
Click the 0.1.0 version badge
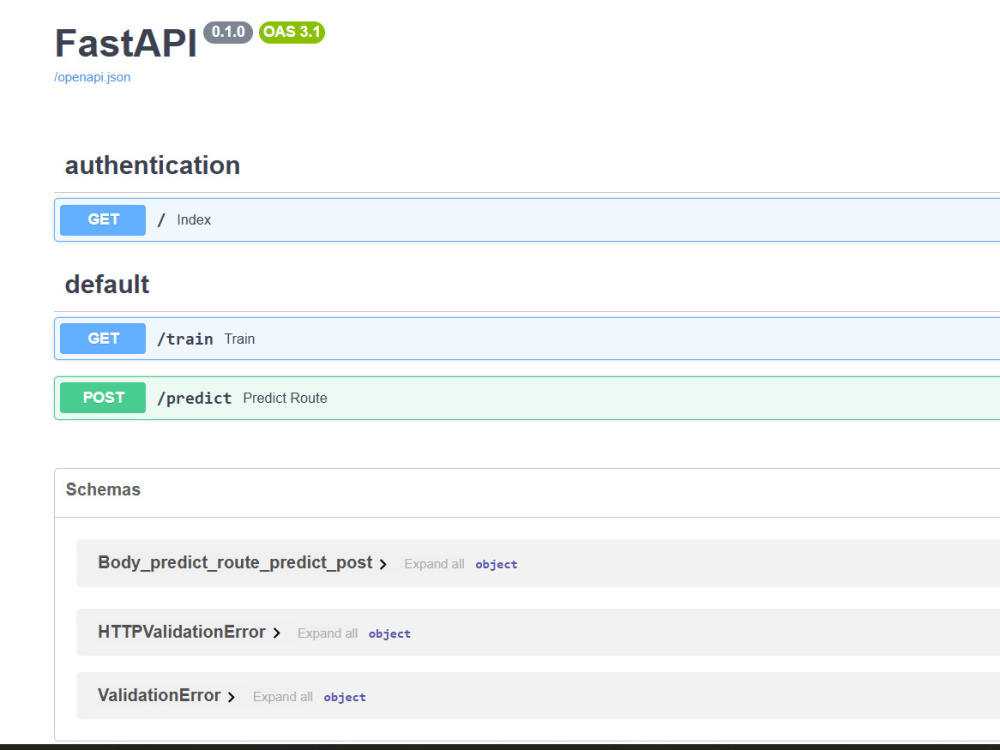tap(228, 32)
